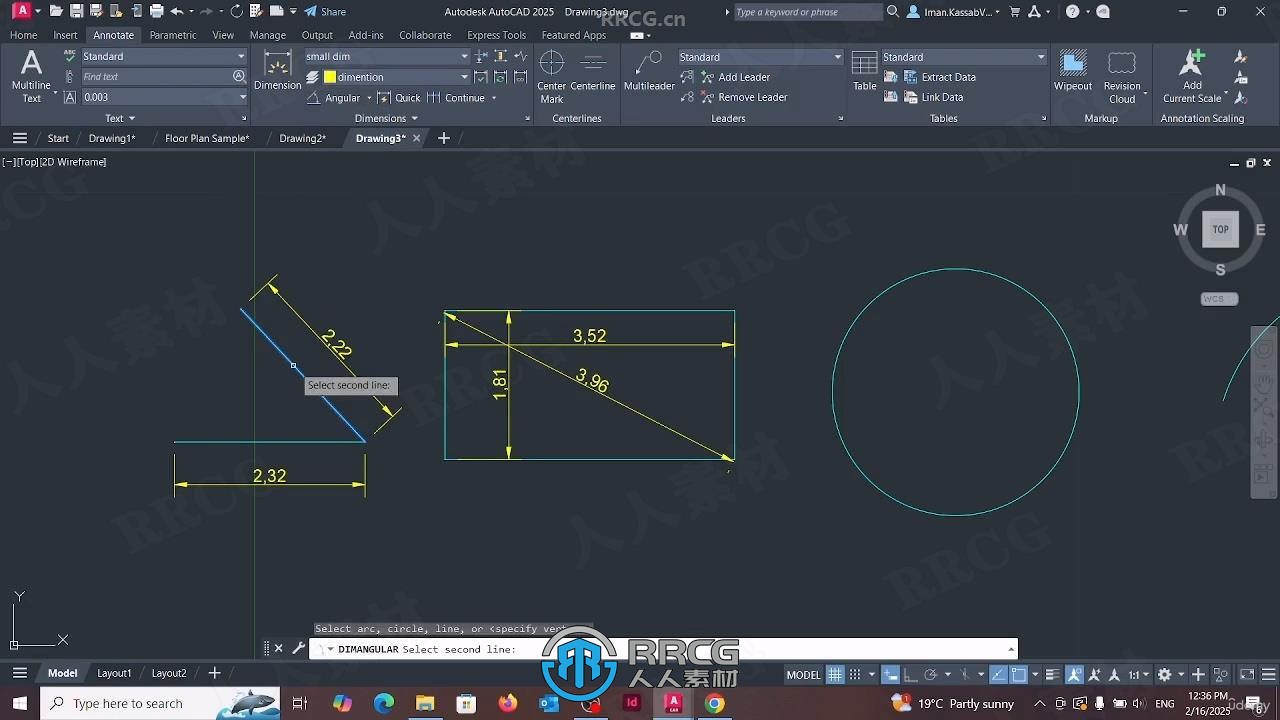Toggle dynamic input in status bar

pyautogui.click(x=891, y=674)
